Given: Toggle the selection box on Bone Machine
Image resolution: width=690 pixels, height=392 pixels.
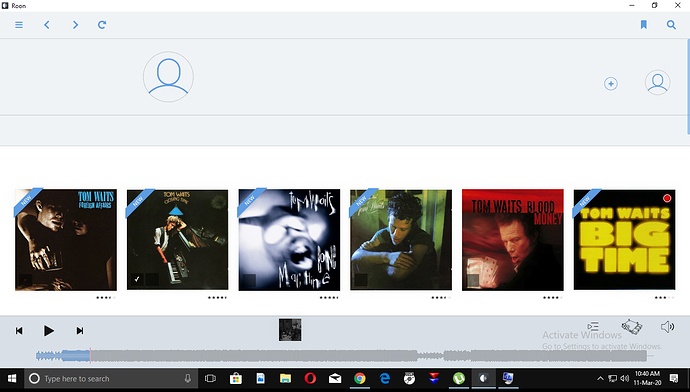Looking at the screenshot, I should point(249,279).
